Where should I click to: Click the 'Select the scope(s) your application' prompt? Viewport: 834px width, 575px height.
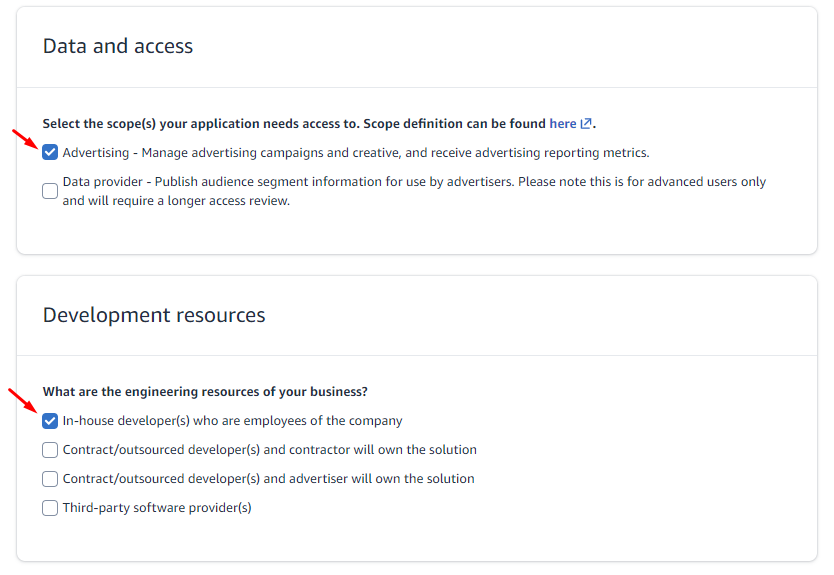point(294,124)
